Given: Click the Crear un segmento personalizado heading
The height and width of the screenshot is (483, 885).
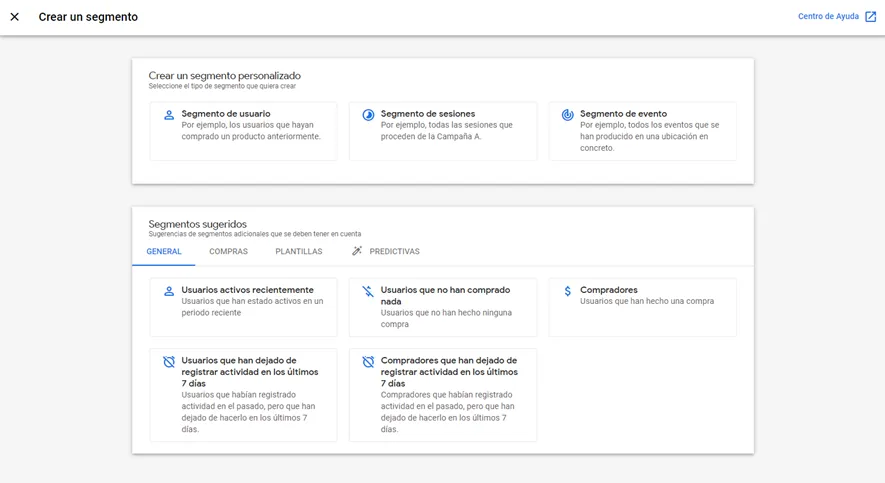Looking at the screenshot, I should tap(225, 76).
